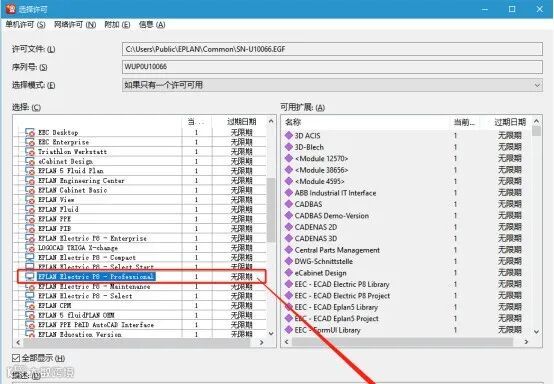
Task: Select the EPLAN 5 fluidPLAN OEM row
Action: [141, 315]
